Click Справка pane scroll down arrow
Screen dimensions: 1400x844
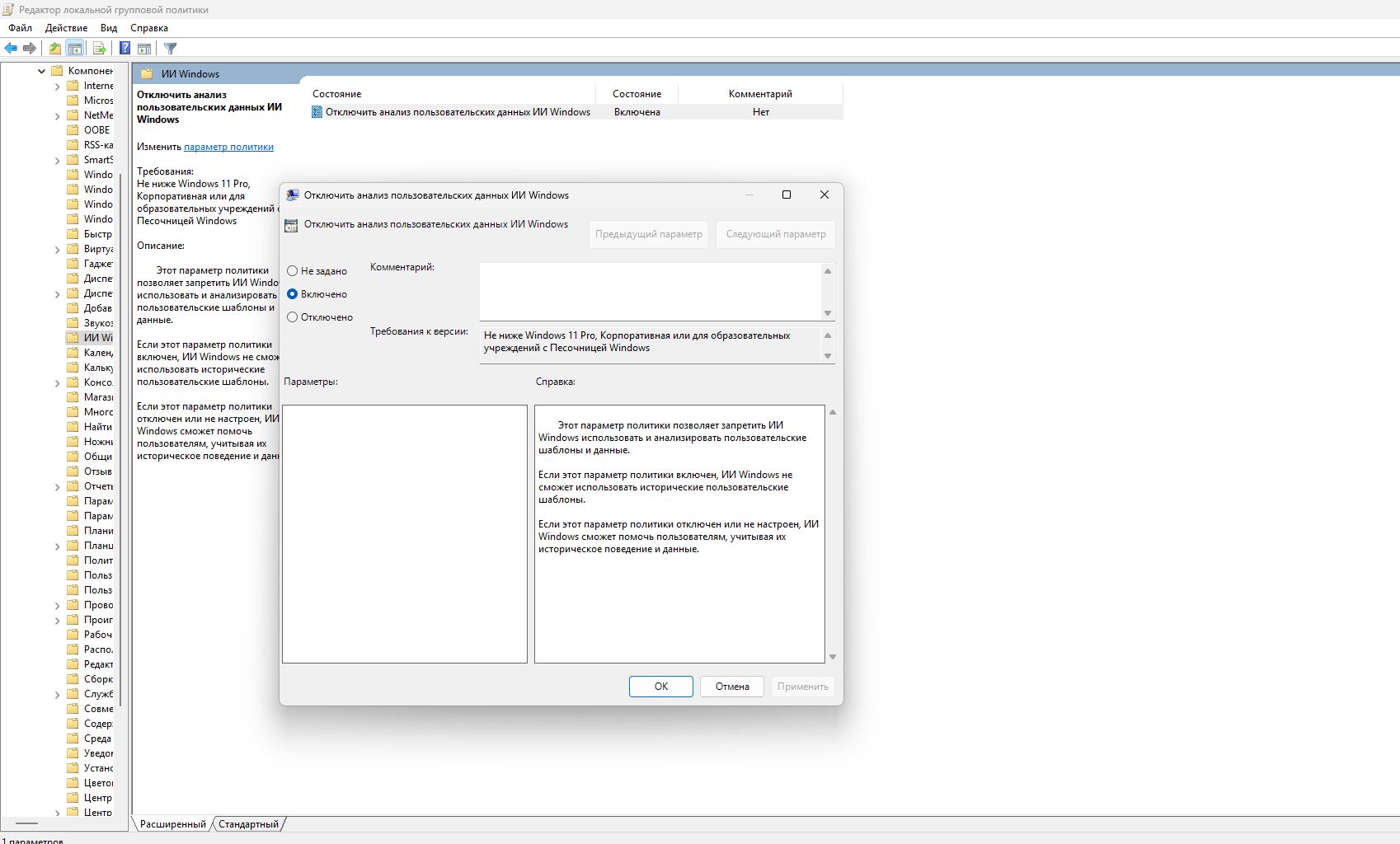point(833,657)
